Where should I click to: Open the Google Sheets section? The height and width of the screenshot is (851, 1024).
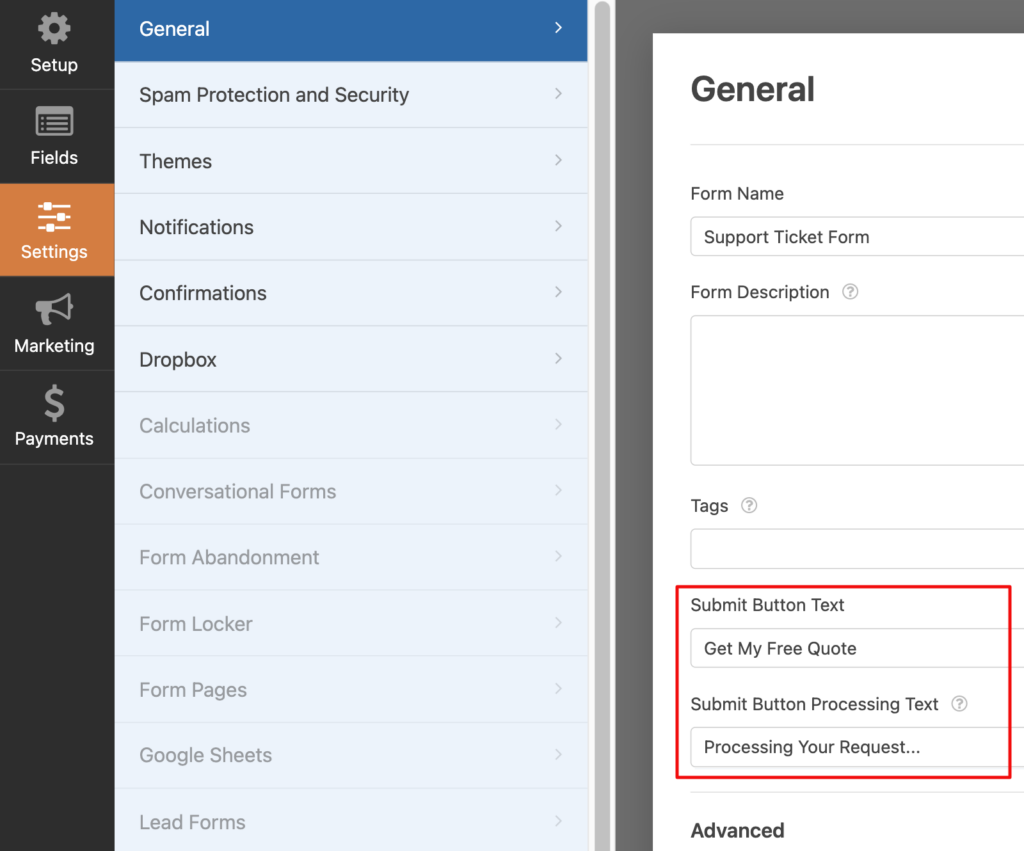click(351, 755)
